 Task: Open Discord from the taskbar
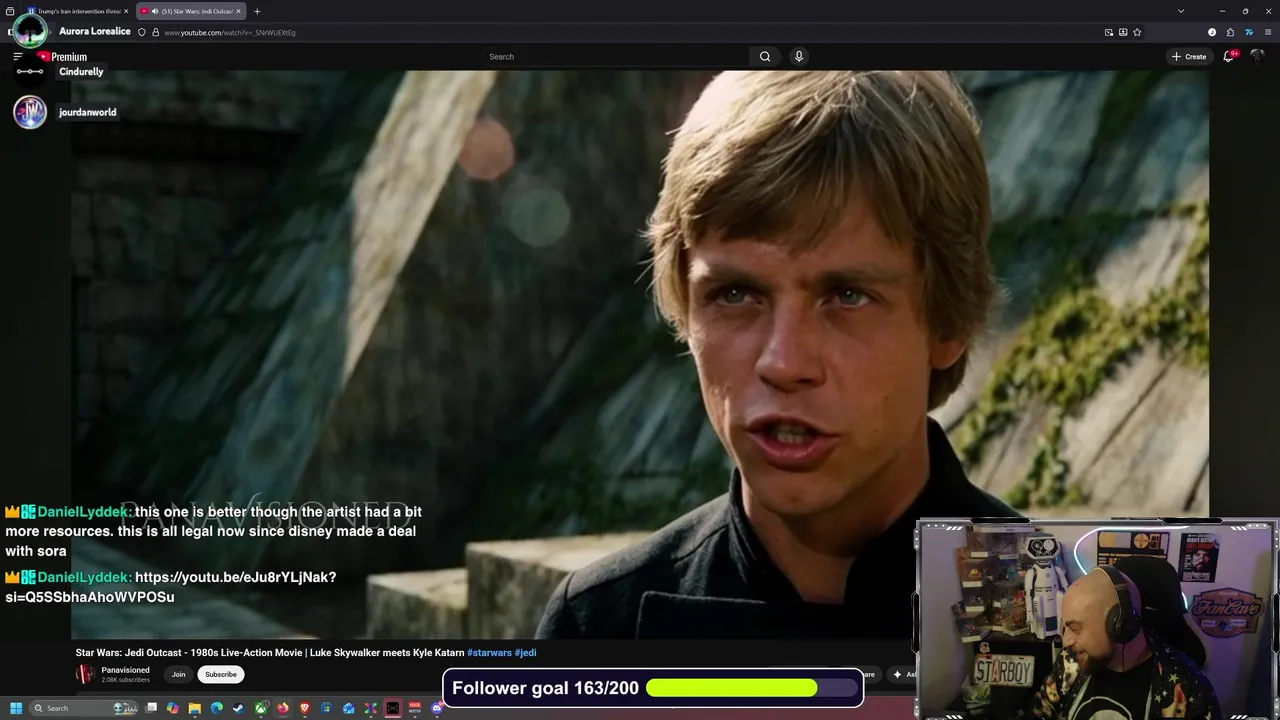tap(437, 708)
